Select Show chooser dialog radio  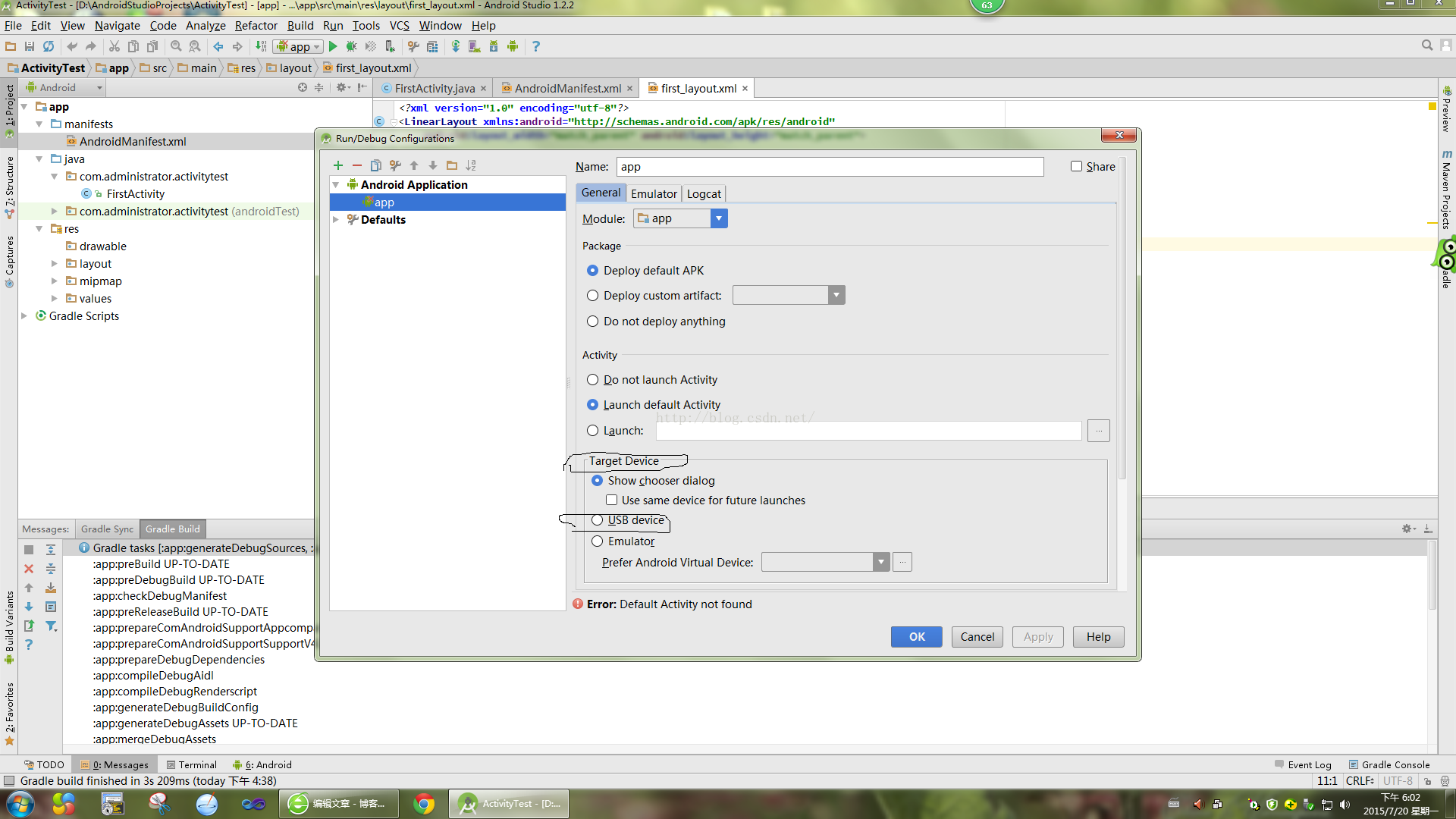598,481
